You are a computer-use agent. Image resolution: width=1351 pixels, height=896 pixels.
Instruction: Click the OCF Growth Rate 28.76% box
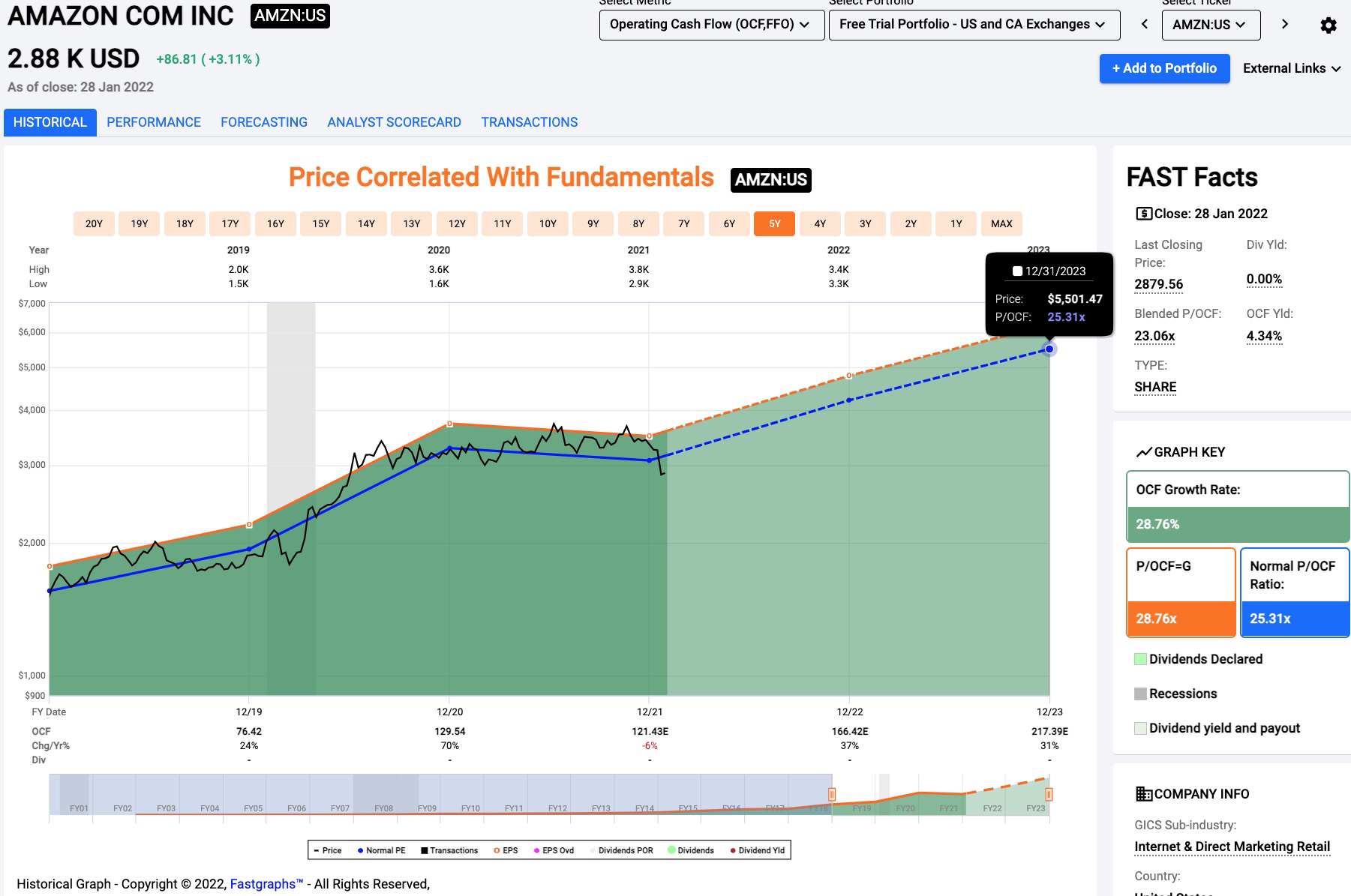coord(1238,506)
